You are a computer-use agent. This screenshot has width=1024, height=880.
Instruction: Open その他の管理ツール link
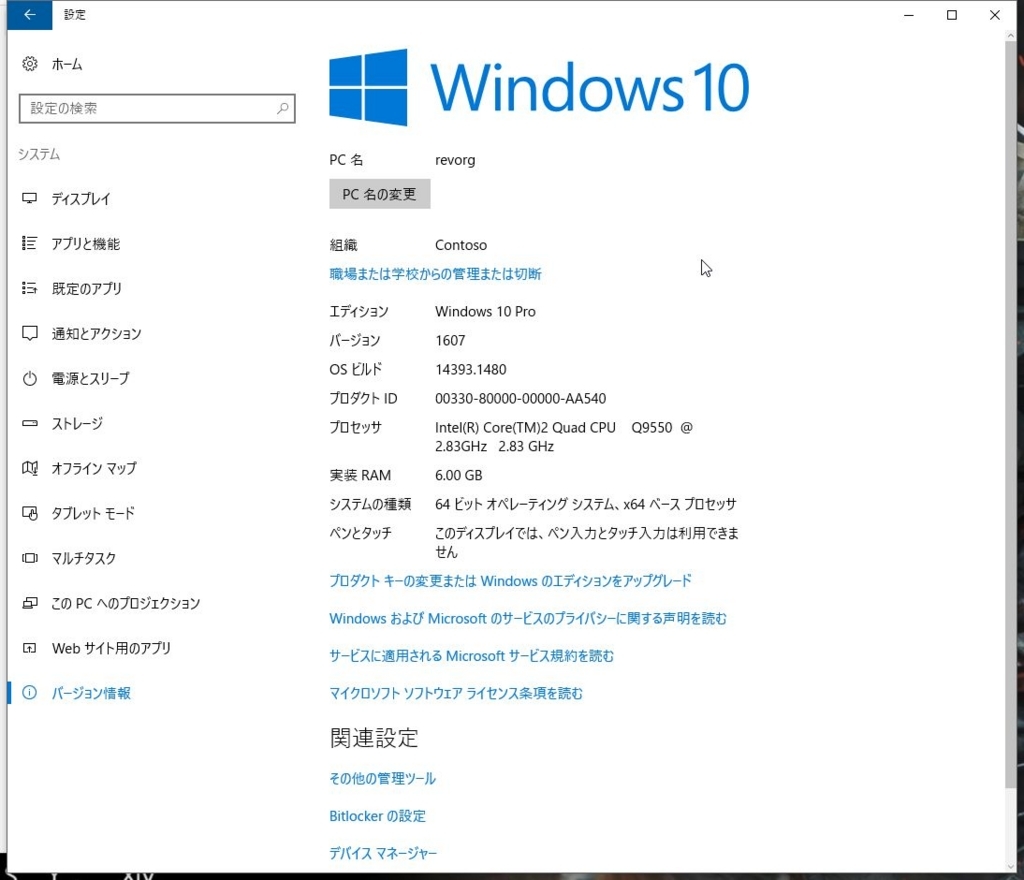point(383,778)
